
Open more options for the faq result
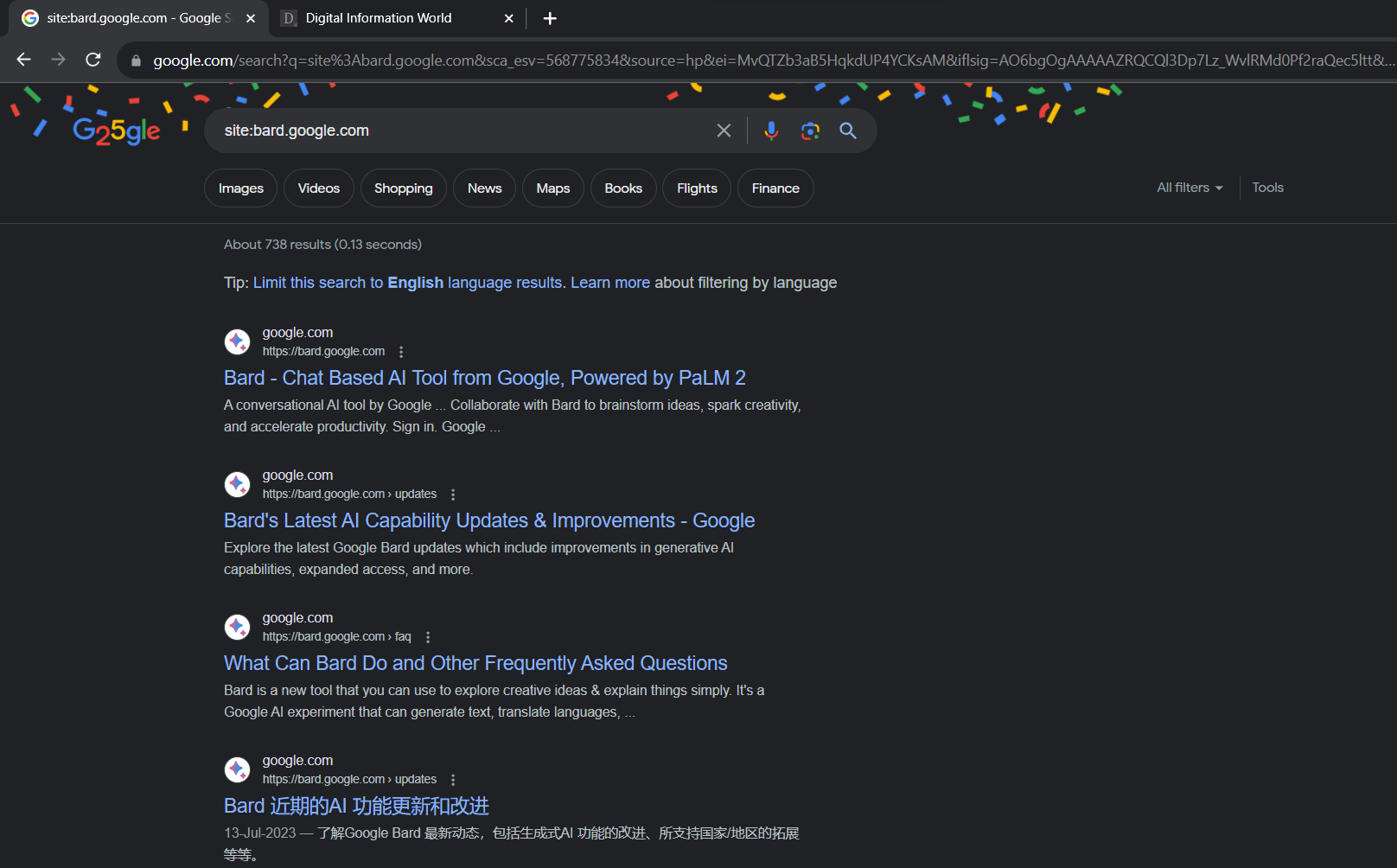[x=428, y=637]
